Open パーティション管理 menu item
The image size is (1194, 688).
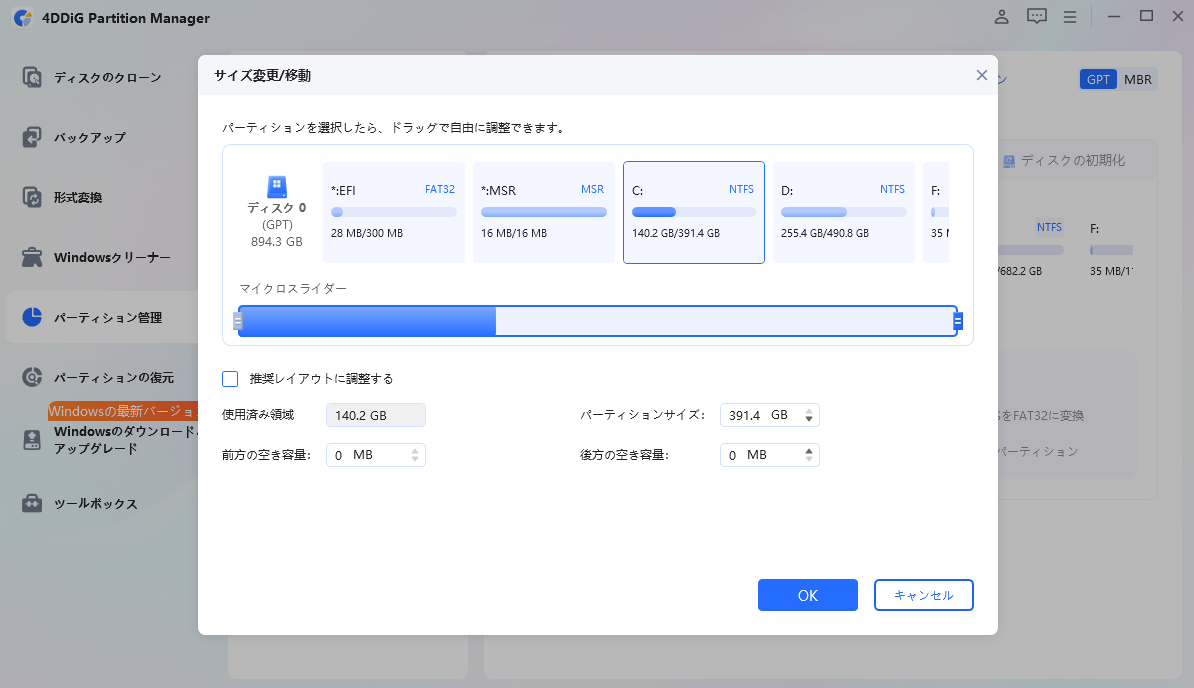click(107, 318)
